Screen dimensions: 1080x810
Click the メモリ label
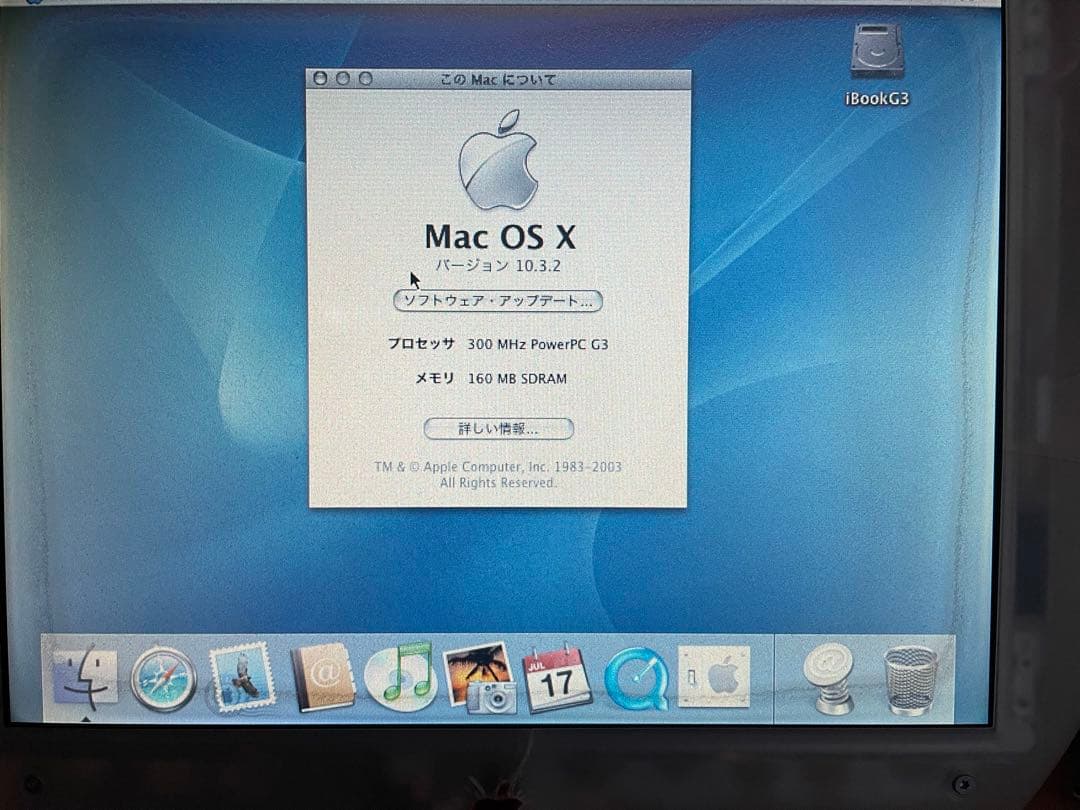click(435, 378)
